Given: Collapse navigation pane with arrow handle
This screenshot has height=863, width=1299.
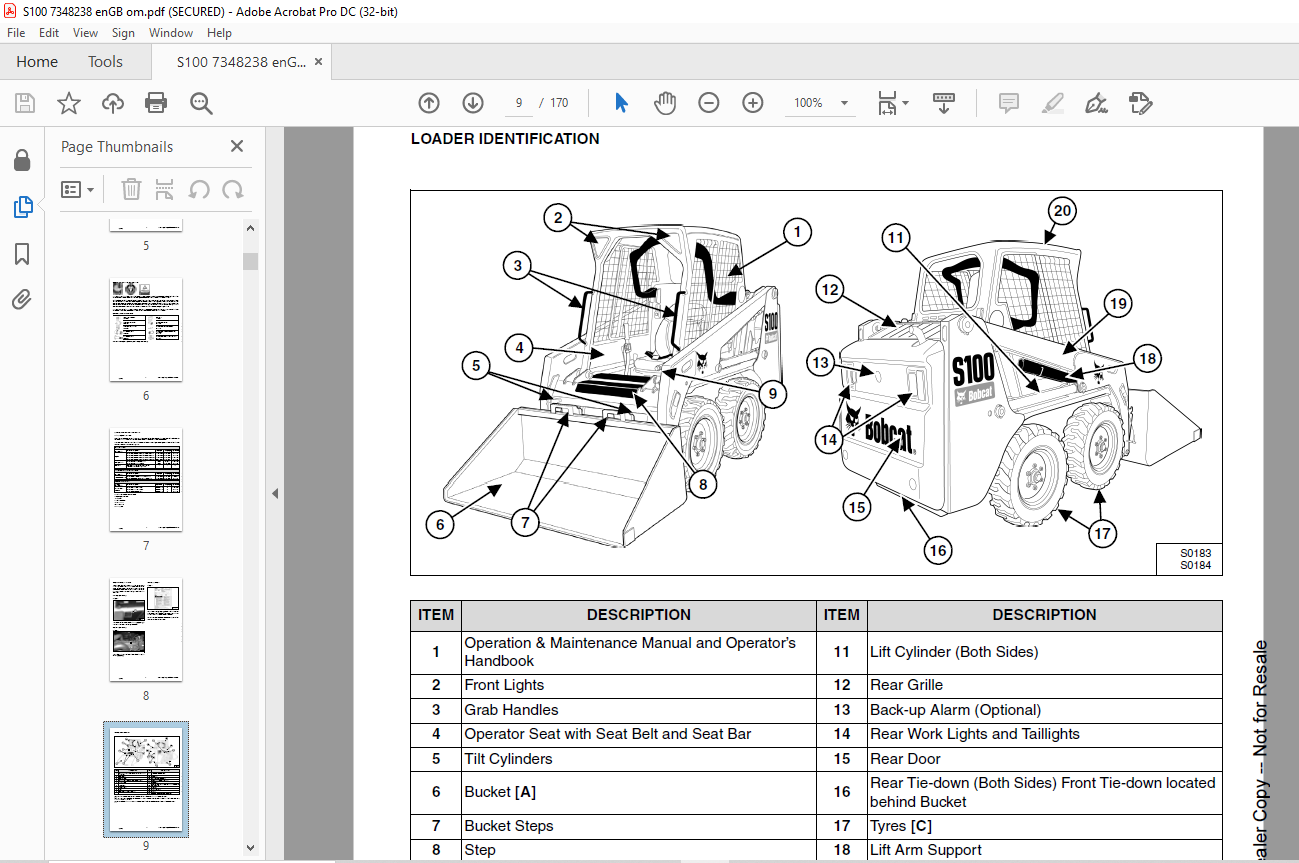Looking at the screenshot, I should 275,494.
